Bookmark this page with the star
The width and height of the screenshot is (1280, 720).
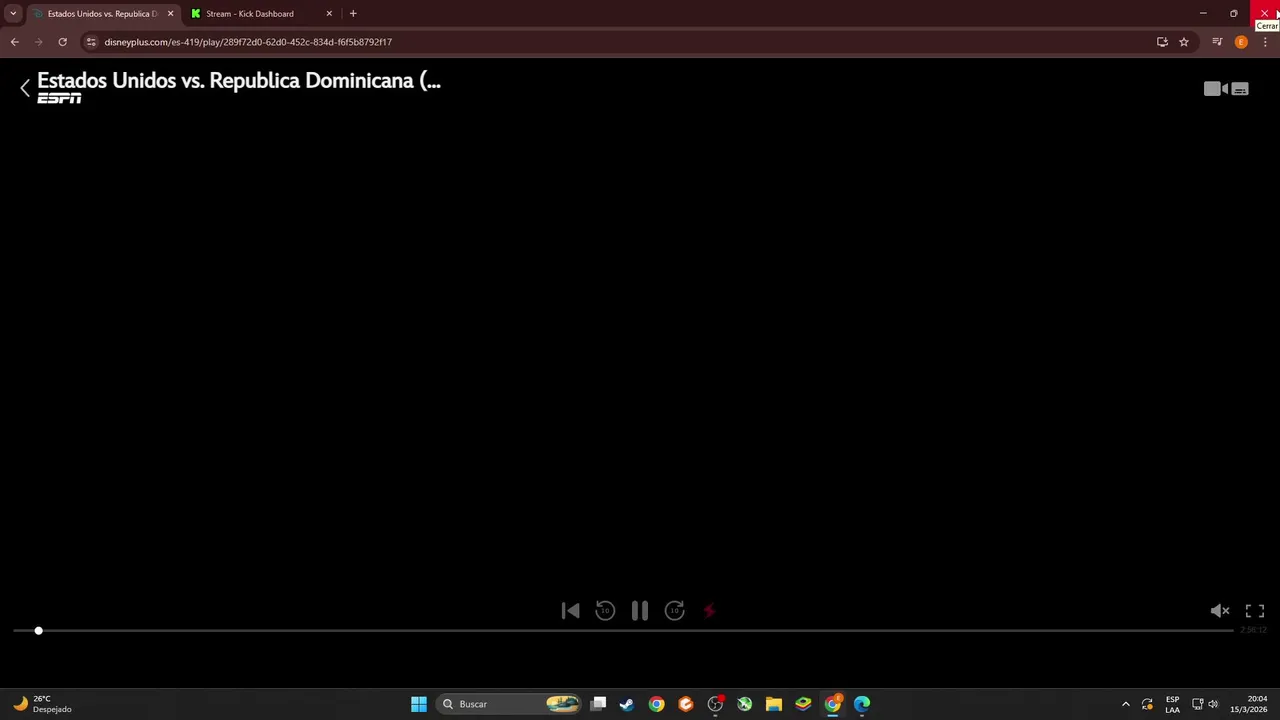pyautogui.click(x=1184, y=42)
